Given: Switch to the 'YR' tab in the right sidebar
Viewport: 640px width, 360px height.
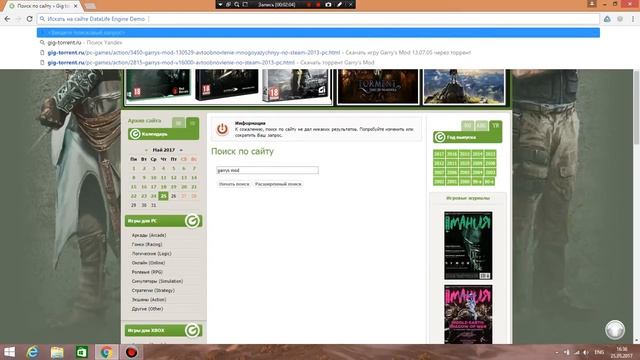Looking at the screenshot, I should tap(496, 125).
